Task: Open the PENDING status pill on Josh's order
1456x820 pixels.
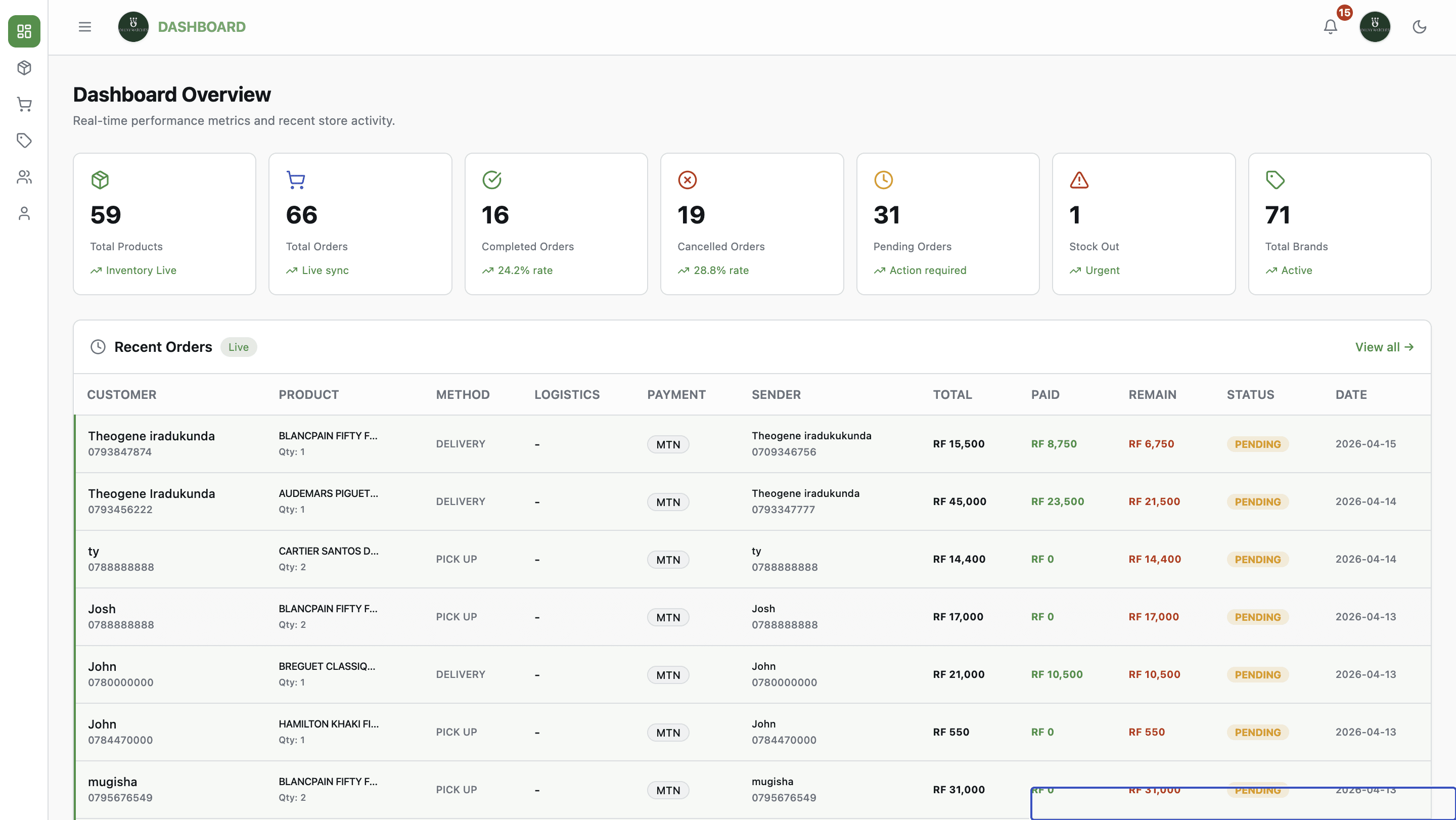Action: pos(1257,617)
